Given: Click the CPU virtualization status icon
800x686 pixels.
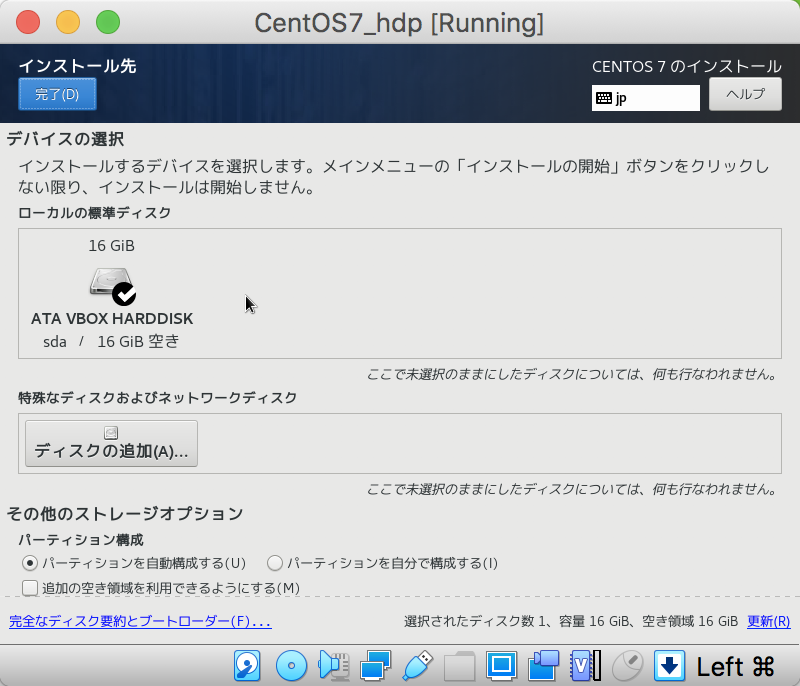Looking at the screenshot, I should tap(586, 666).
